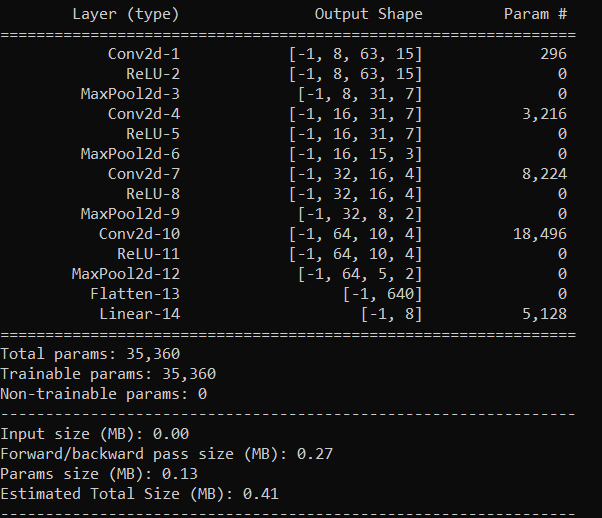
Task: Select the Flatten-13 output shape
Action: 382,294
